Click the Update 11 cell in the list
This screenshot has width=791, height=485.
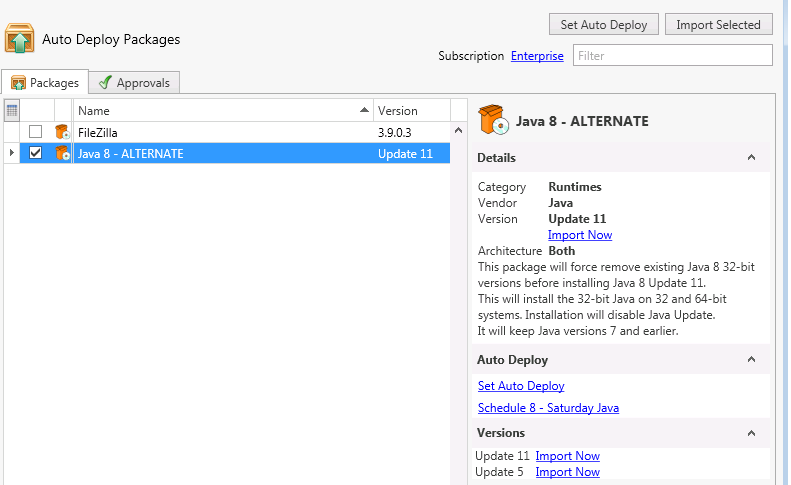coord(405,153)
